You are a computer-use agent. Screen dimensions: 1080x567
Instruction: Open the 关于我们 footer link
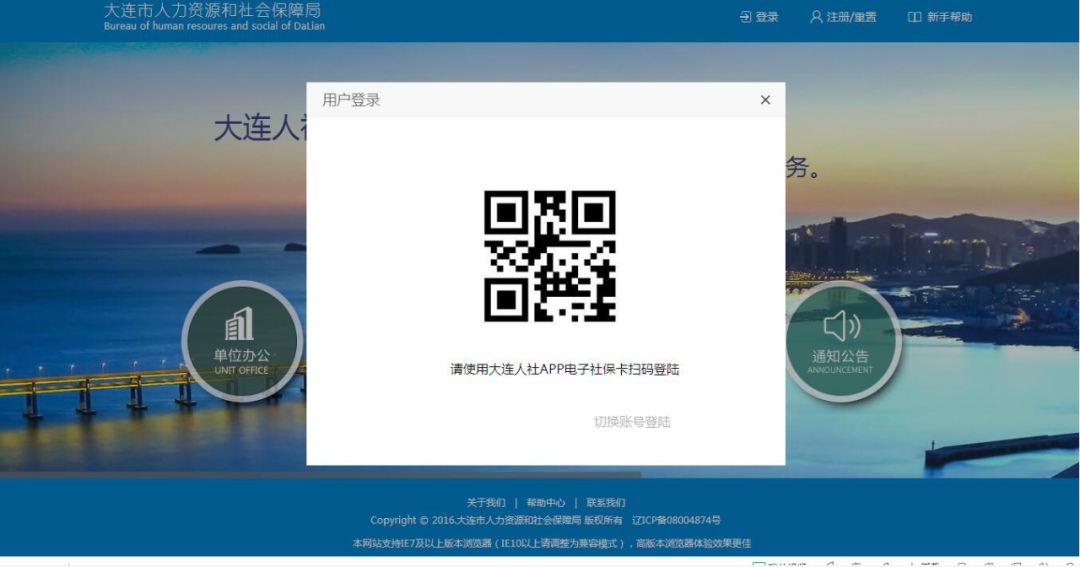[486, 503]
